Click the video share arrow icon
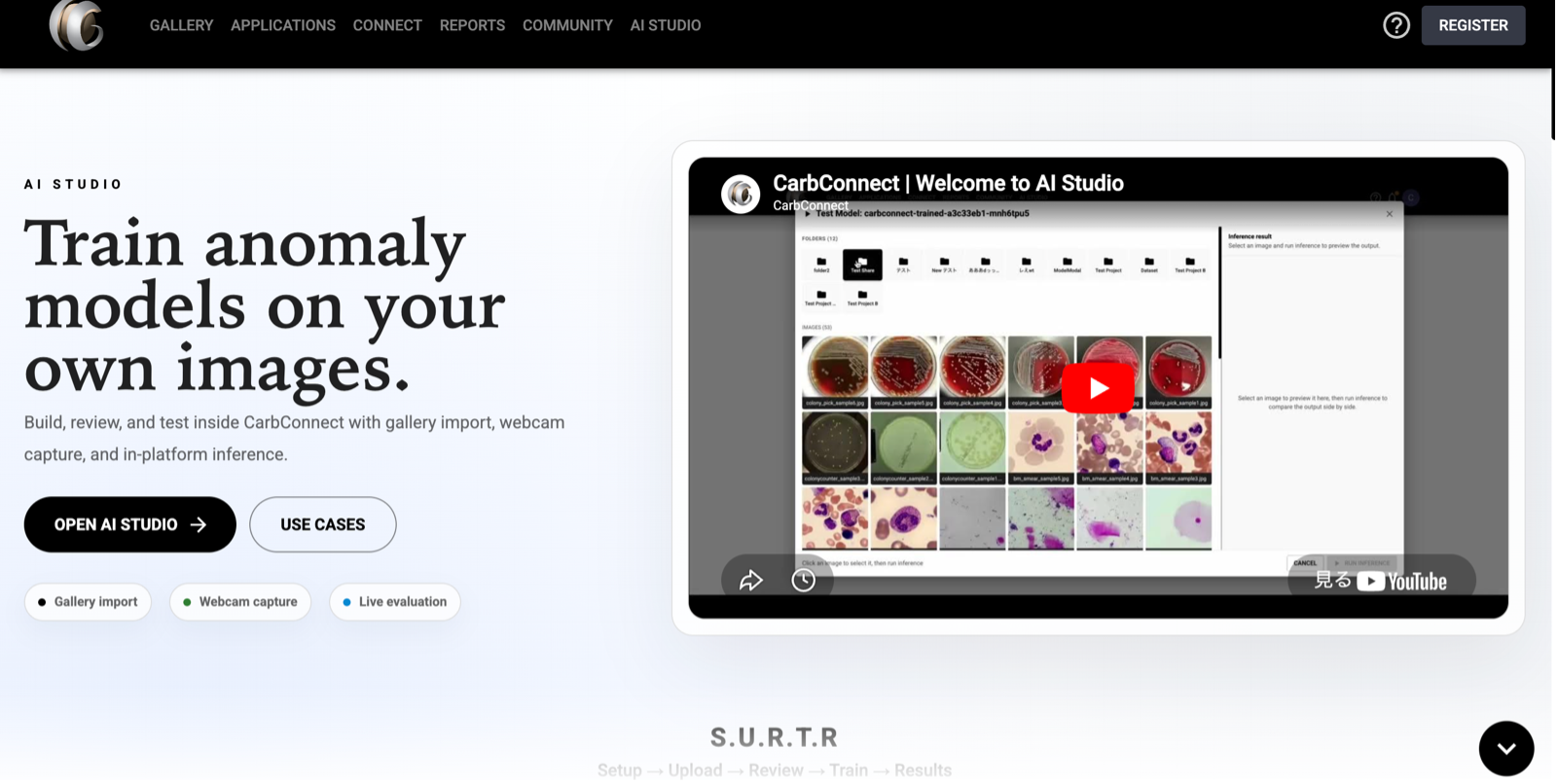This screenshot has height=784, width=1558. coord(752,582)
